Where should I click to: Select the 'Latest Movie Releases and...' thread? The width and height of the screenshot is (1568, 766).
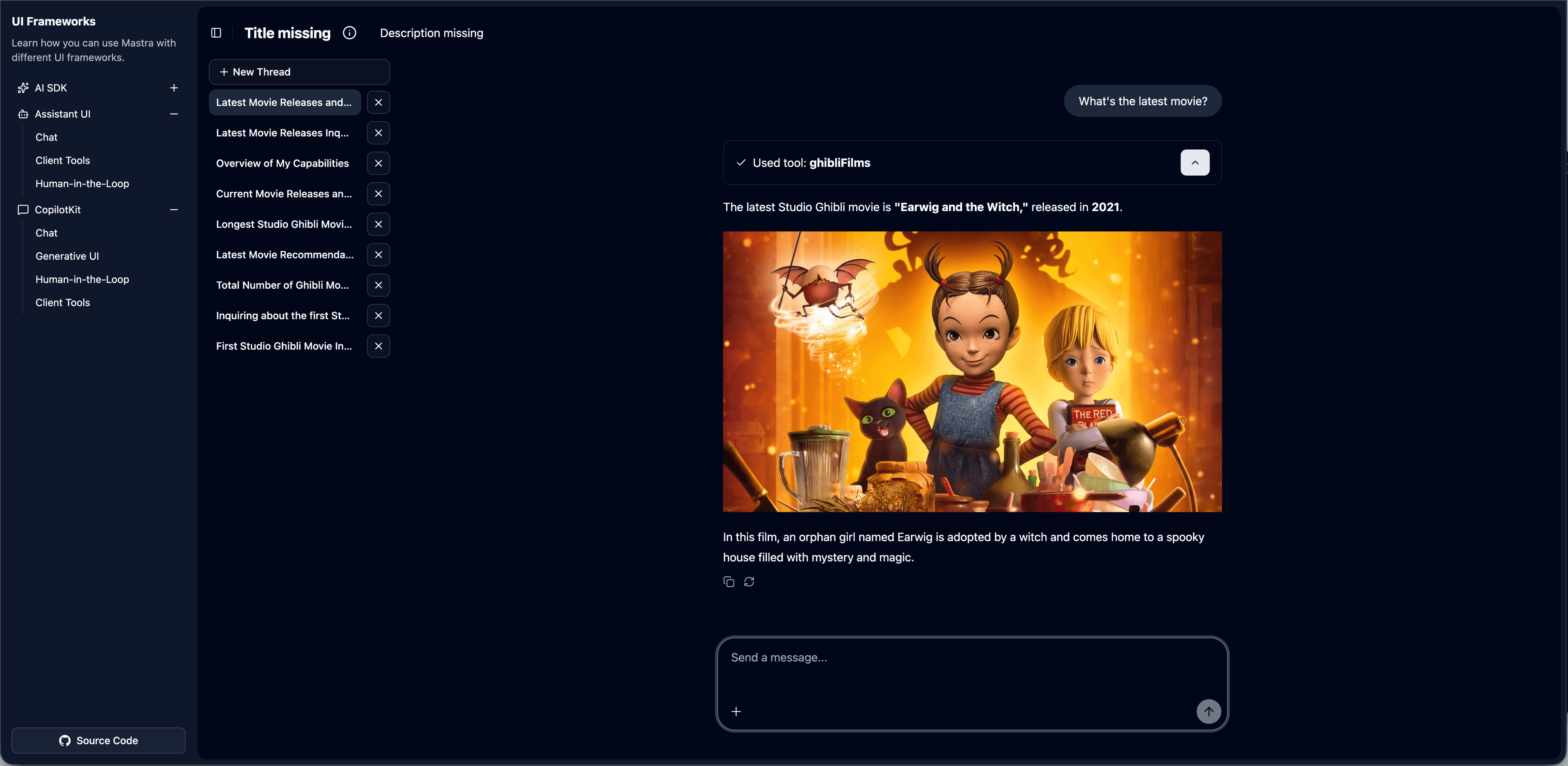point(285,102)
